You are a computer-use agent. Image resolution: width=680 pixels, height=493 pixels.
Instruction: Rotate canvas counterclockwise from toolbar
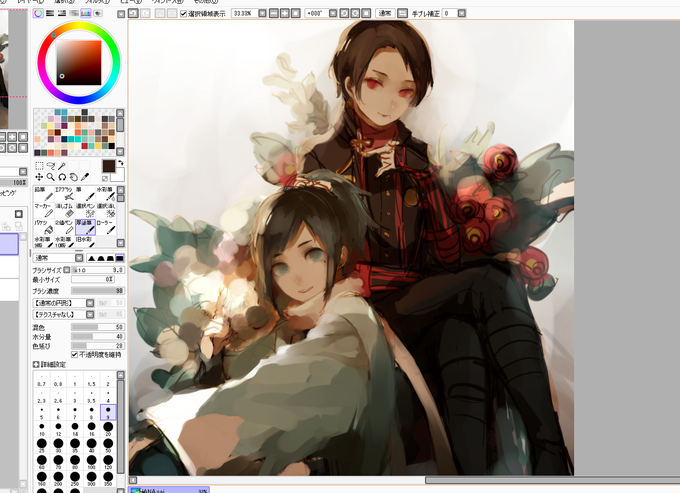pyautogui.click(x=344, y=13)
